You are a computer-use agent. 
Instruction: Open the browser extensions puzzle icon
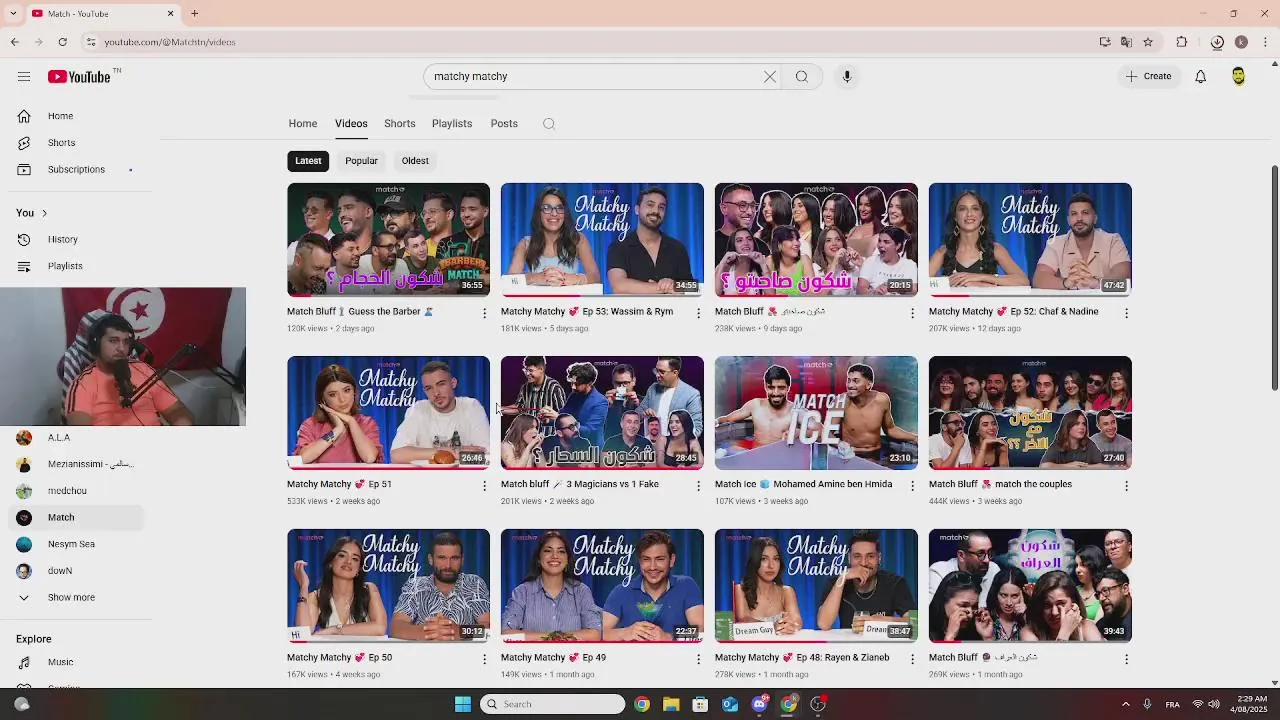click(1182, 42)
